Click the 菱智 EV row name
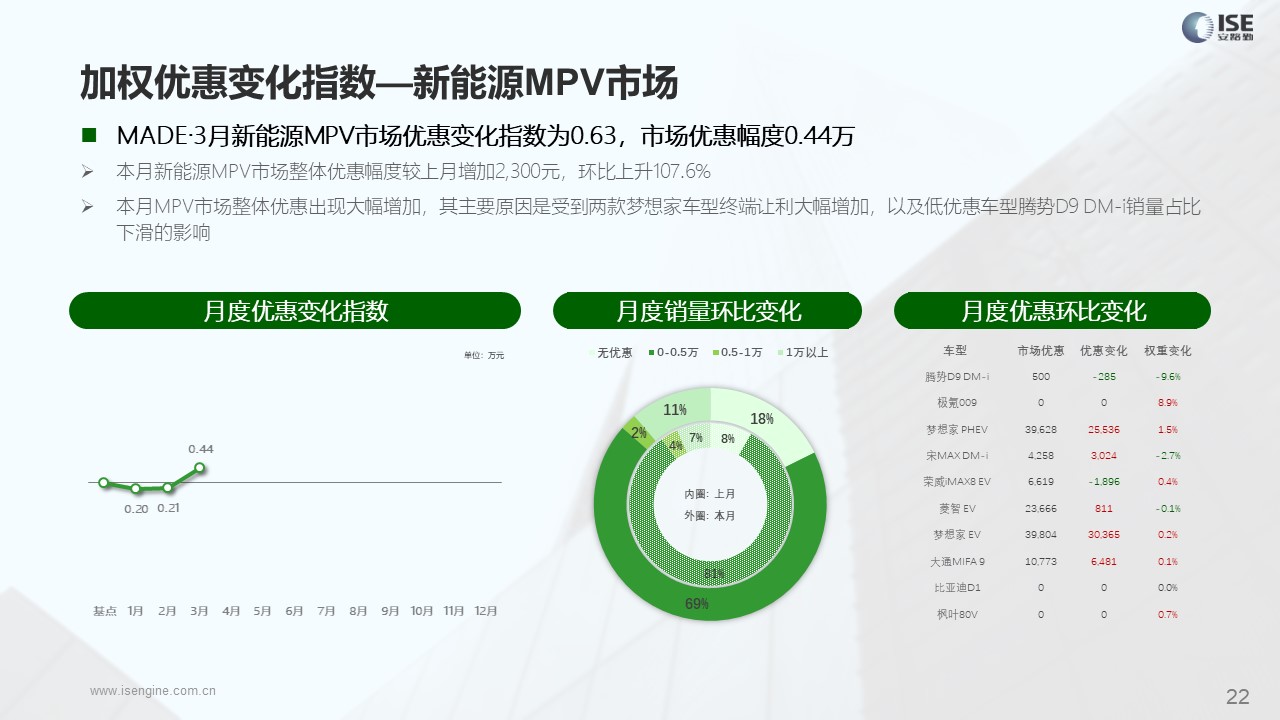This screenshot has width=1280, height=720. [x=957, y=508]
